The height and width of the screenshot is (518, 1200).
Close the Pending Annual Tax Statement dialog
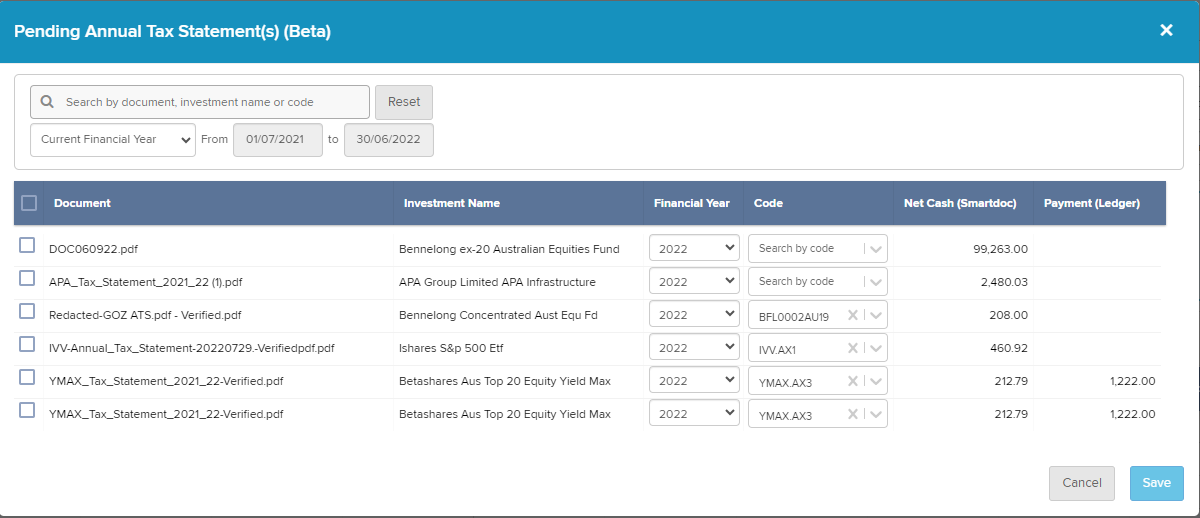pyautogui.click(x=1166, y=30)
